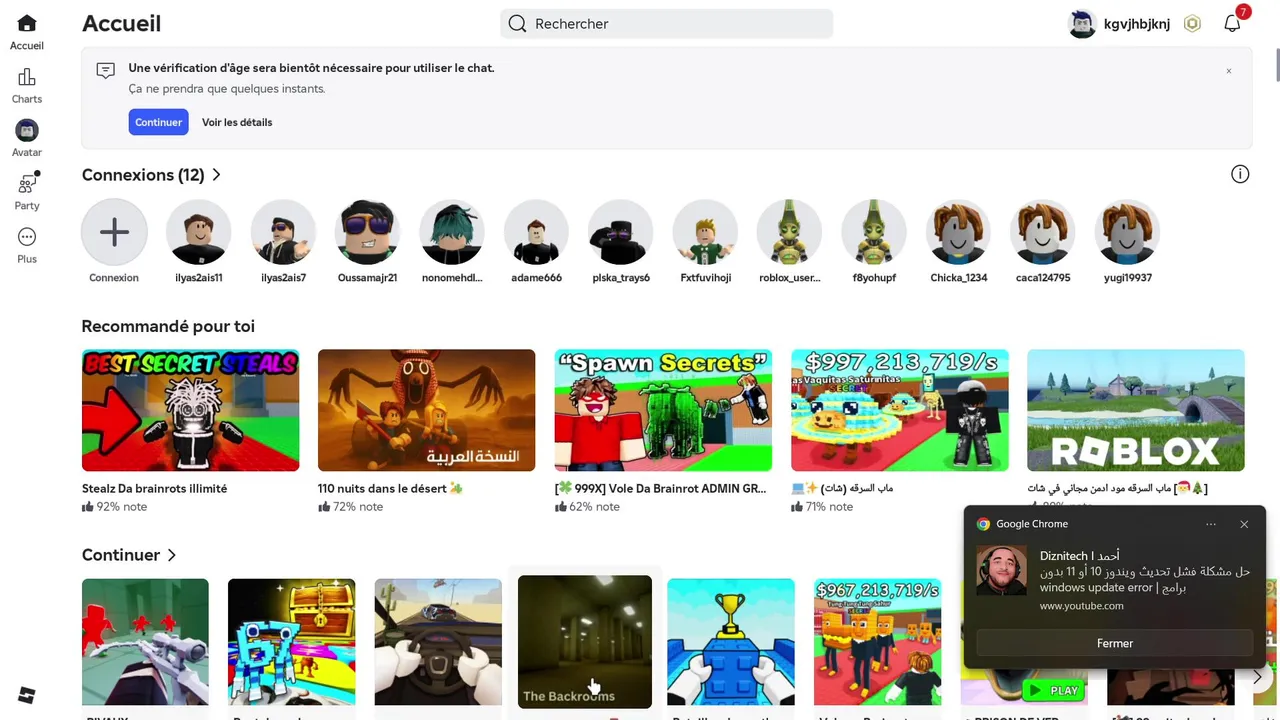Open Oussamajr21 avatar

pyautogui.click(x=367, y=232)
